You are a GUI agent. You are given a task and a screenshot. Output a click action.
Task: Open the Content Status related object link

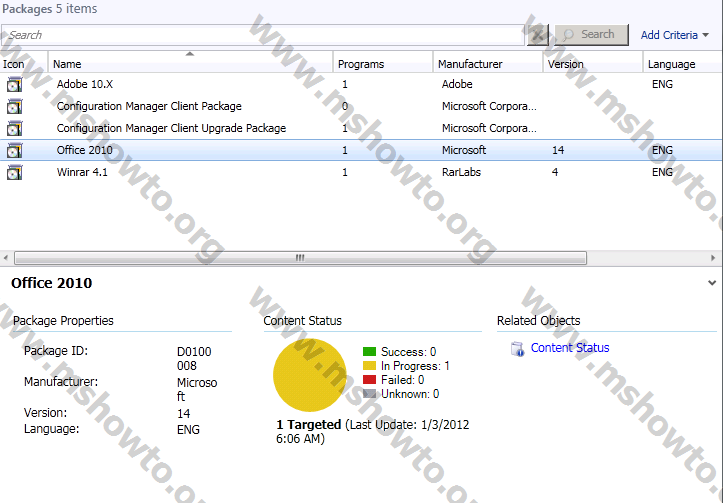[x=570, y=348]
